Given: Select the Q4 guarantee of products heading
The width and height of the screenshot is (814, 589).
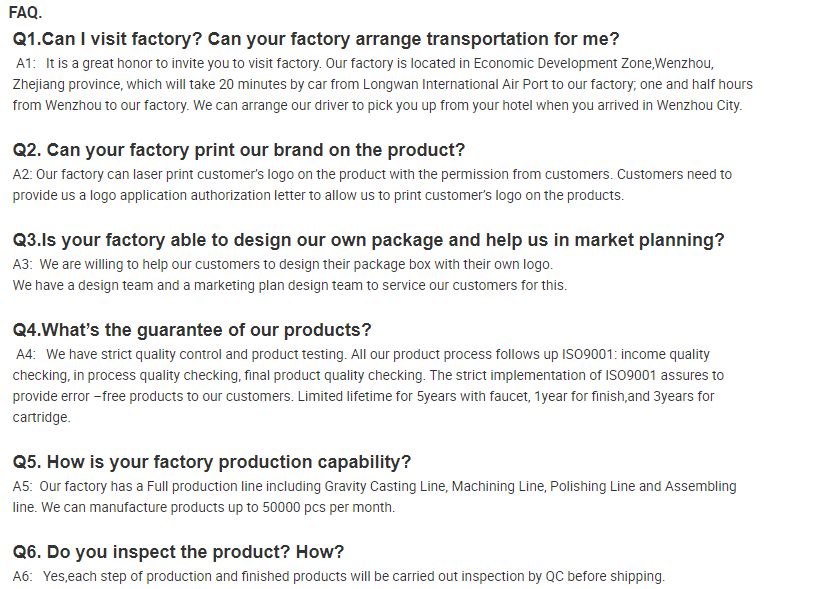Looking at the screenshot, I should click(192, 330).
